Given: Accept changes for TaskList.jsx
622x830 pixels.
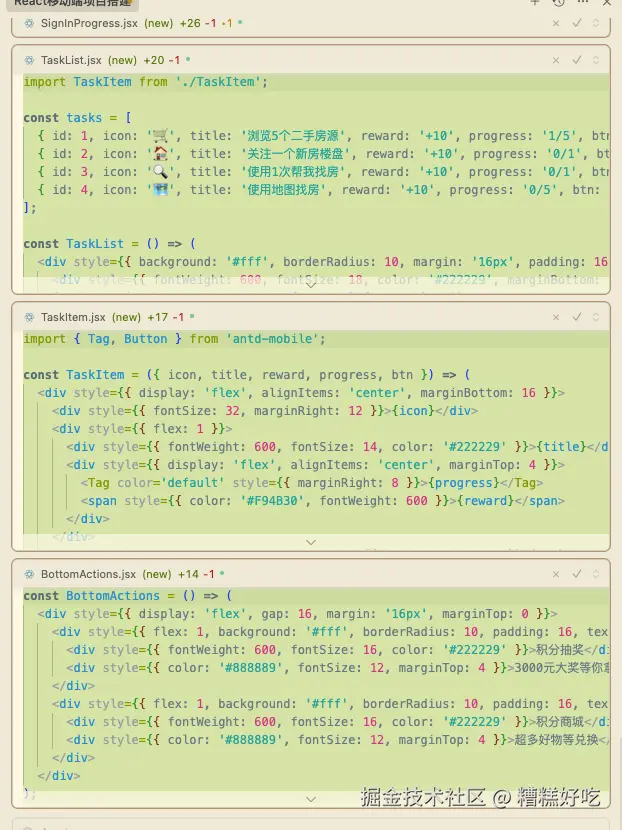Looking at the screenshot, I should click(577, 60).
